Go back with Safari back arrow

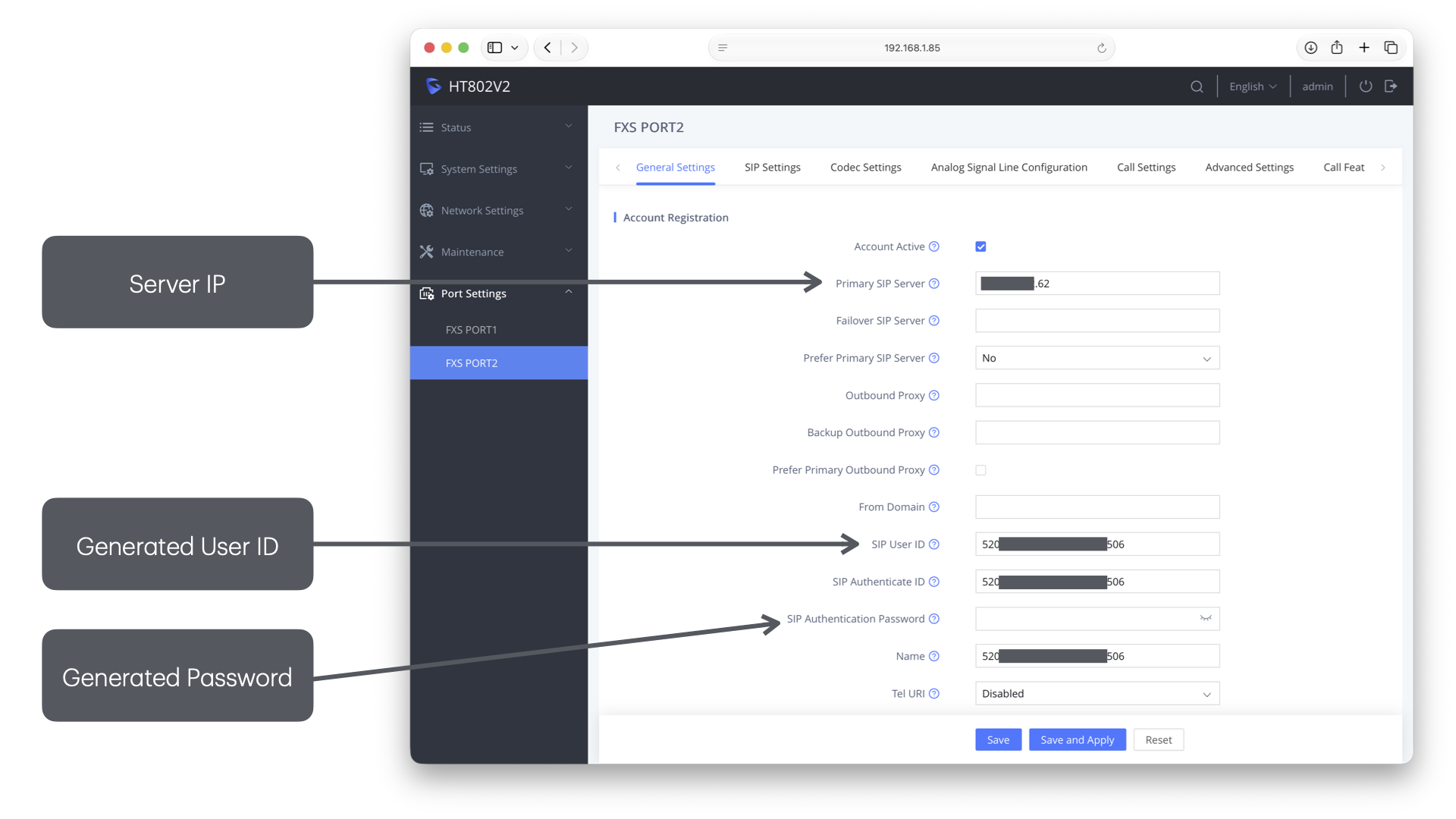548,48
